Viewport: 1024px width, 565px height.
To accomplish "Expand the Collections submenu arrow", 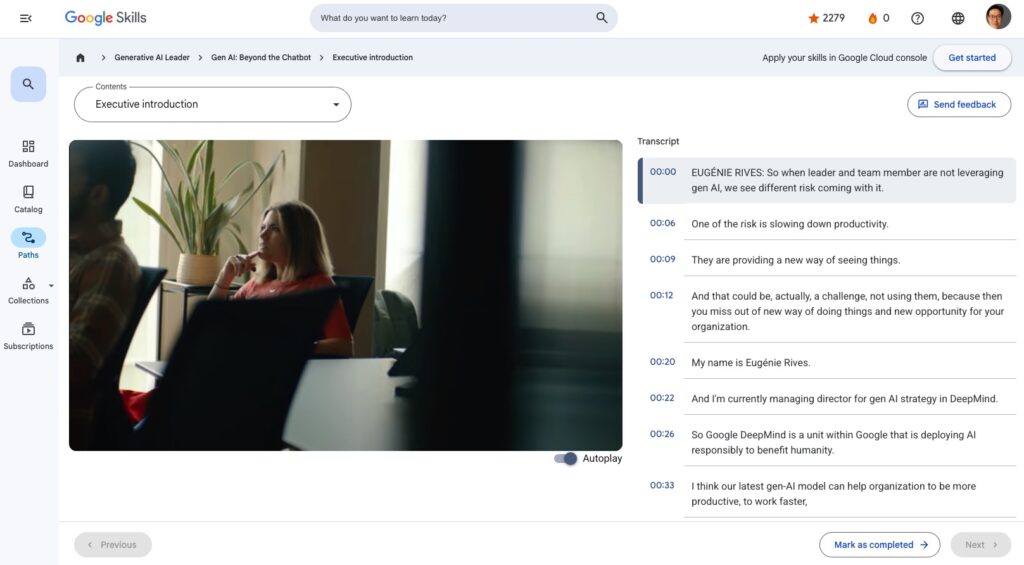I will 51,285.
